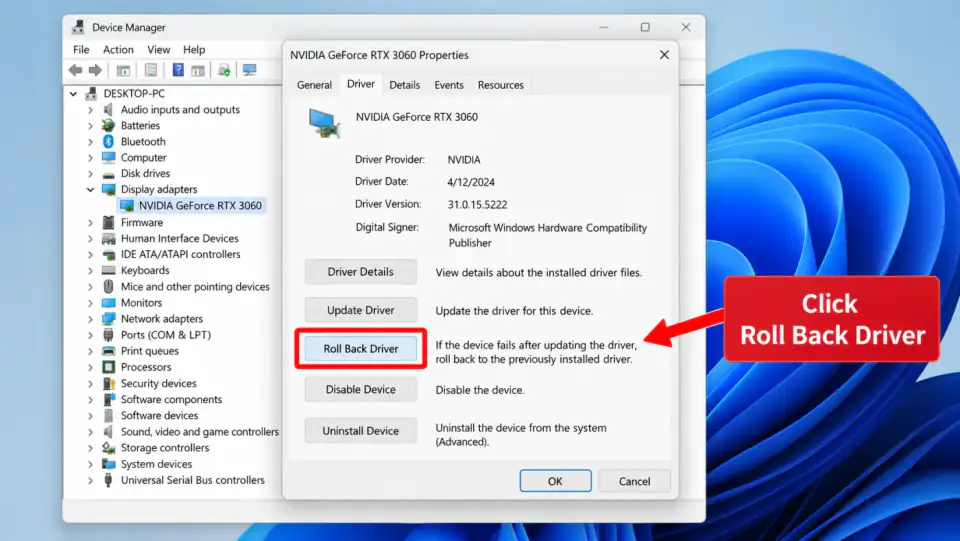
Task: Expand the Software components category
Action: [x=90, y=400]
